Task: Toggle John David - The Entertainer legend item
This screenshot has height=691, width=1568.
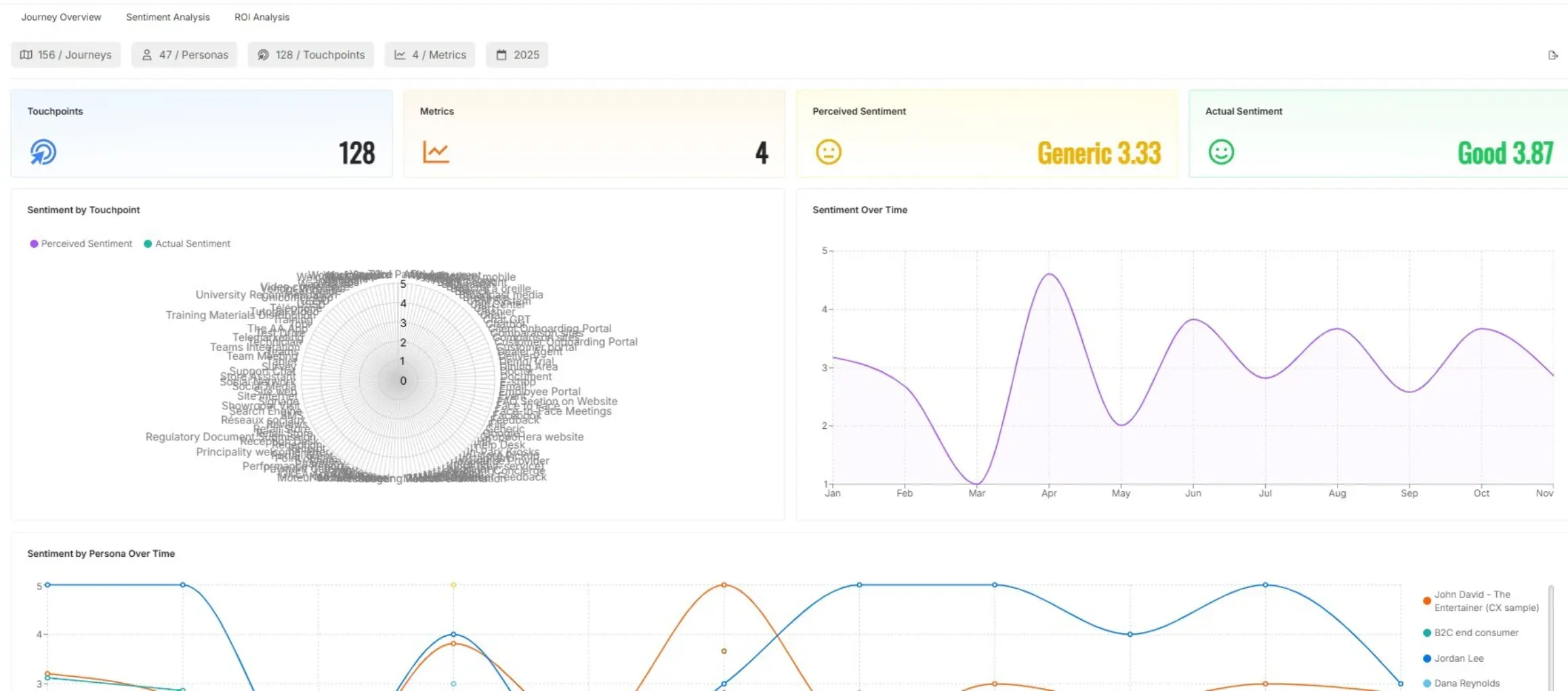Action: pyautogui.click(x=1481, y=601)
